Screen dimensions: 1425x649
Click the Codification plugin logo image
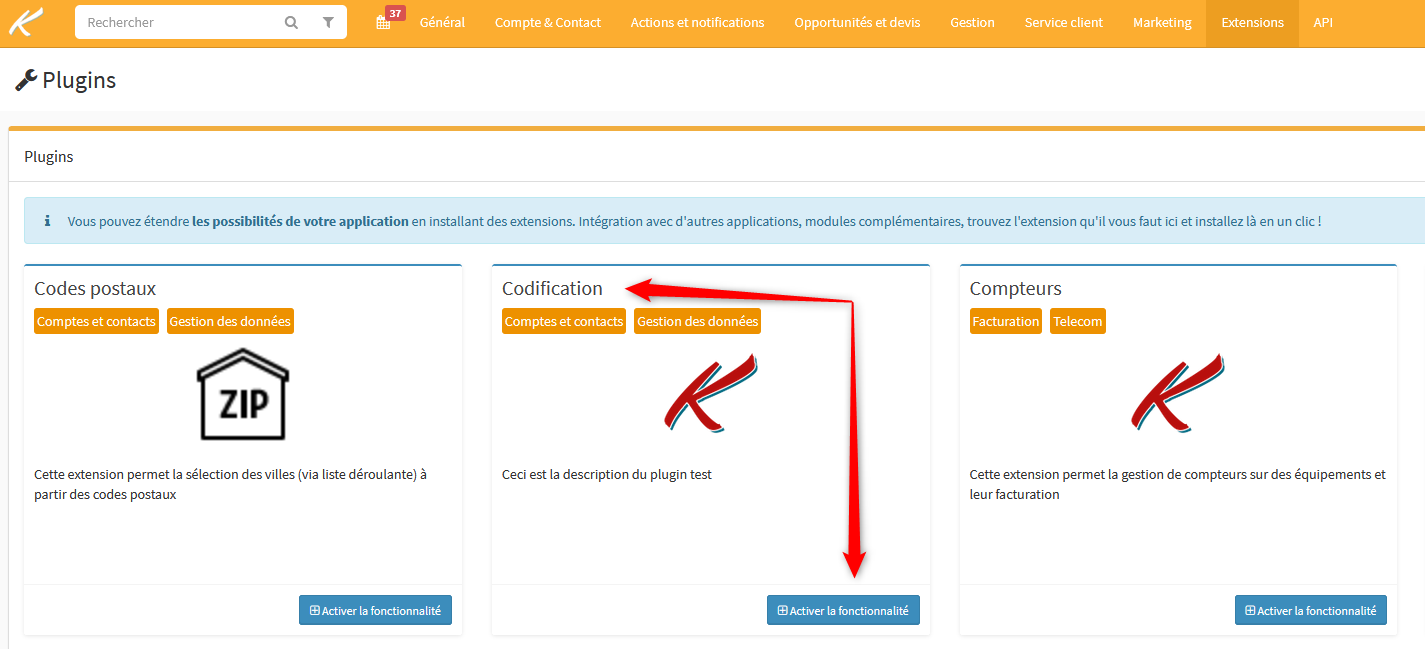(711, 393)
